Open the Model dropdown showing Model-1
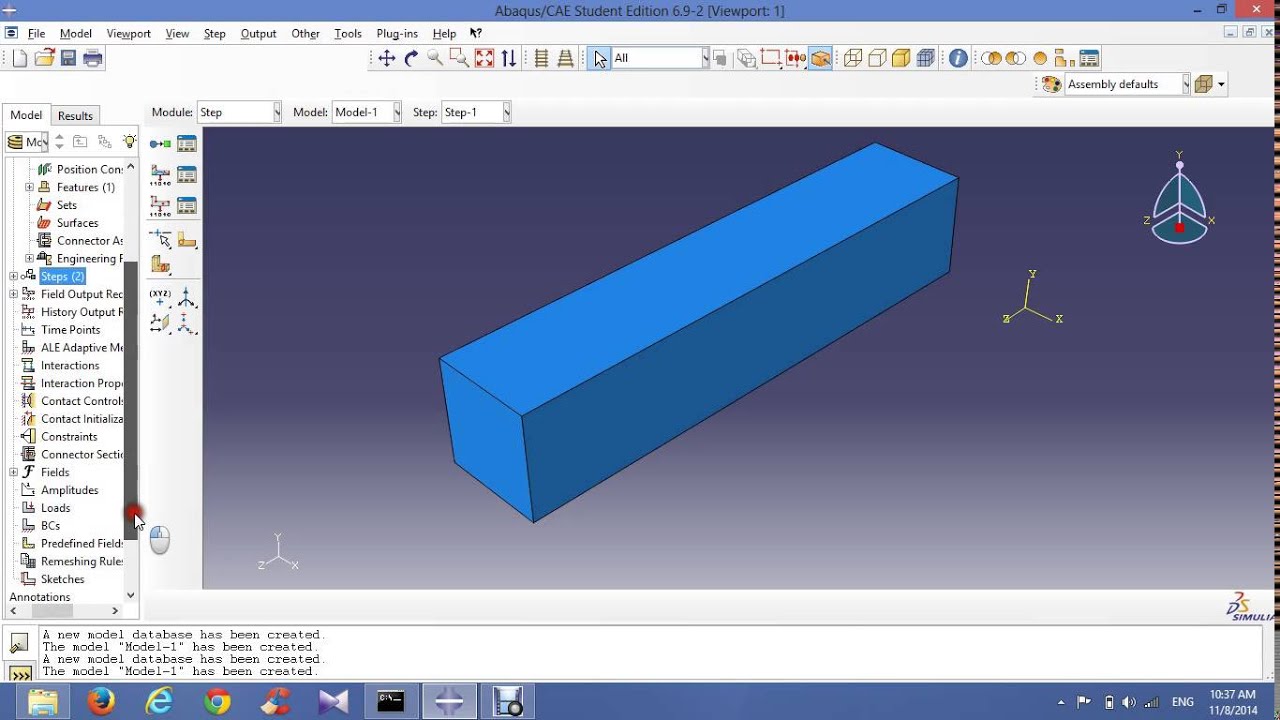Image resolution: width=1280 pixels, height=720 pixels. [x=366, y=112]
